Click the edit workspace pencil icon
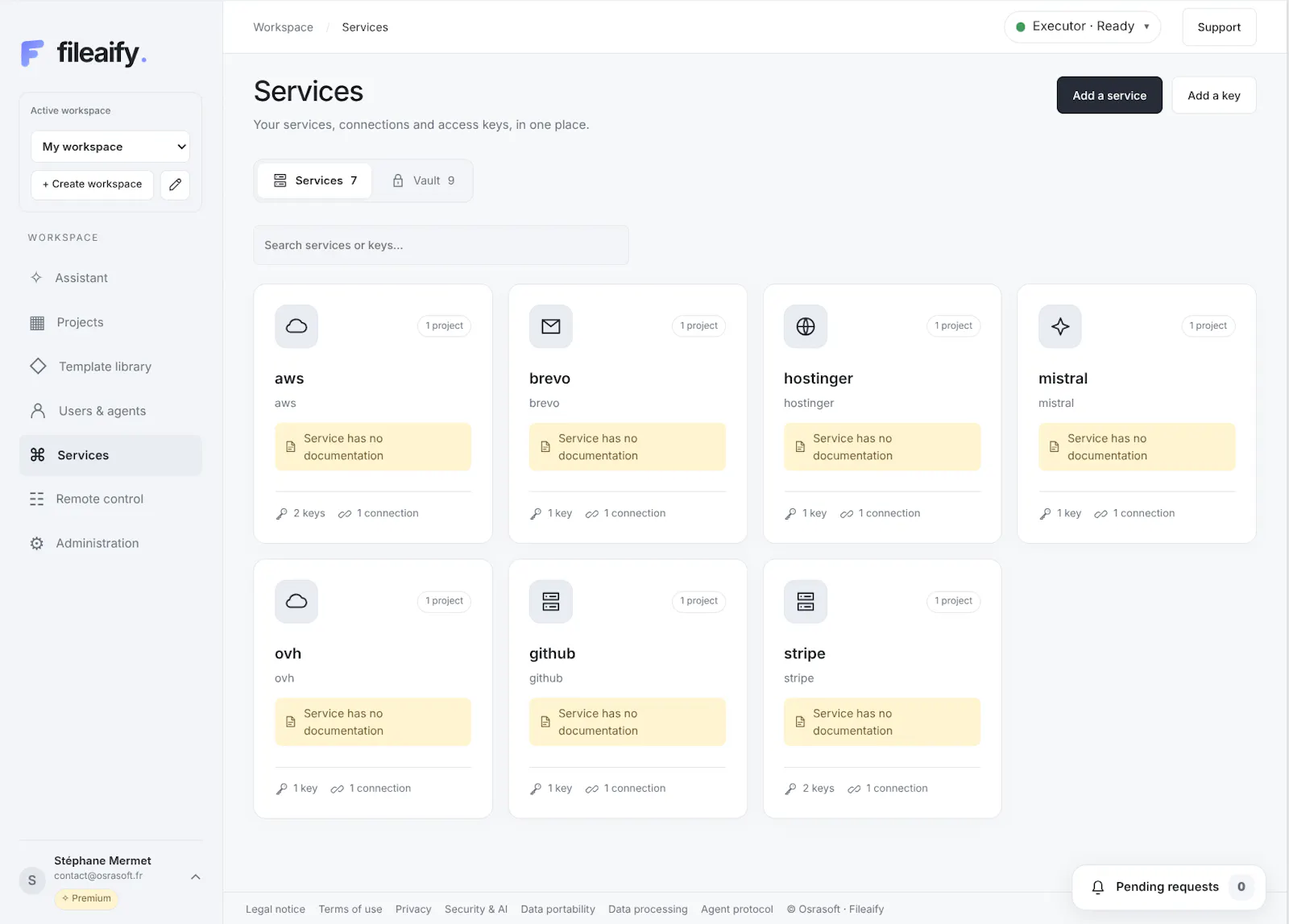The width and height of the screenshot is (1289, 924). (175, 184)
